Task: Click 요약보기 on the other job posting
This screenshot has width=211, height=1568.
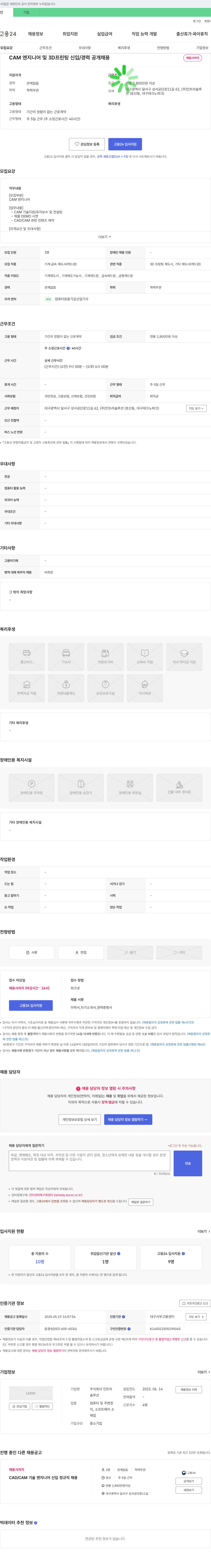Action: [x=189, y=1481]
